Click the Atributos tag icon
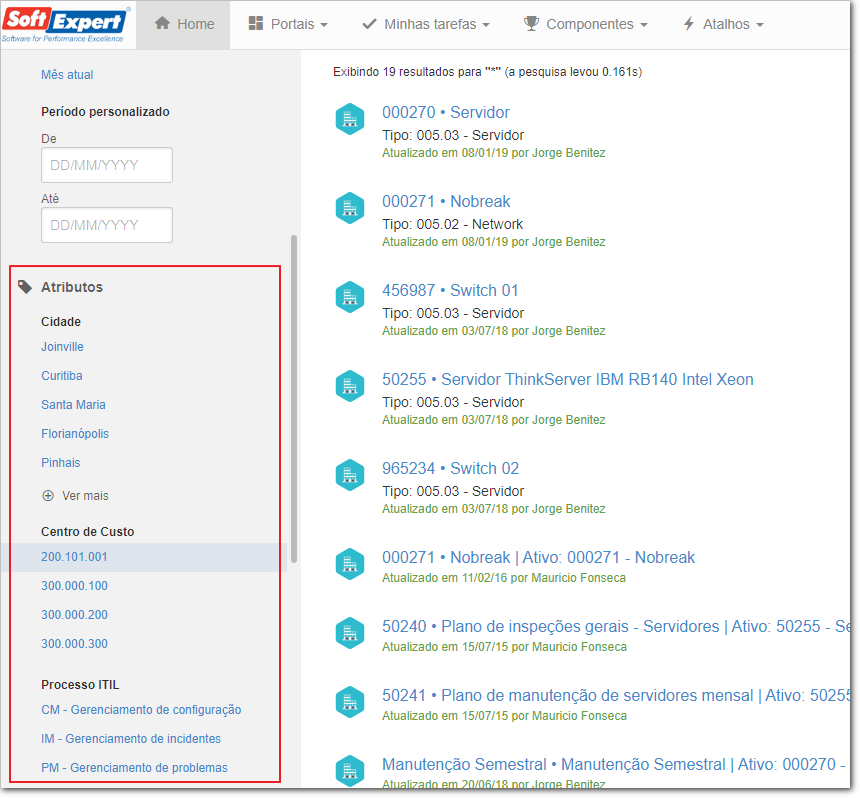This screenshot has width=860, height=798. pyautogui.click(x=25, y=287)
